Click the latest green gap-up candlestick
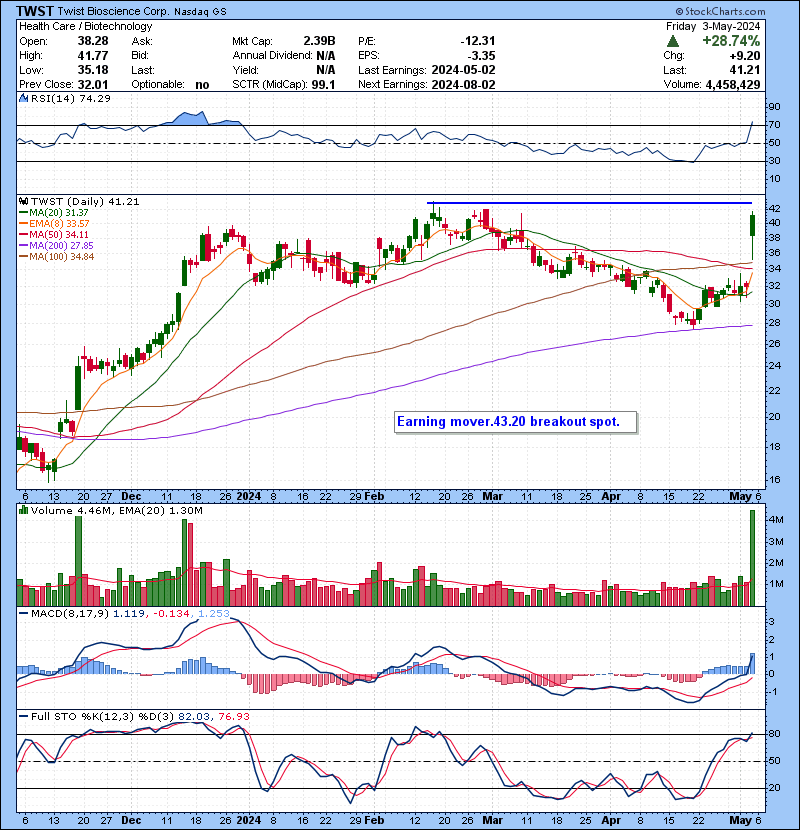The height and width of the screenshot is (830, 800). click(752, 225)
